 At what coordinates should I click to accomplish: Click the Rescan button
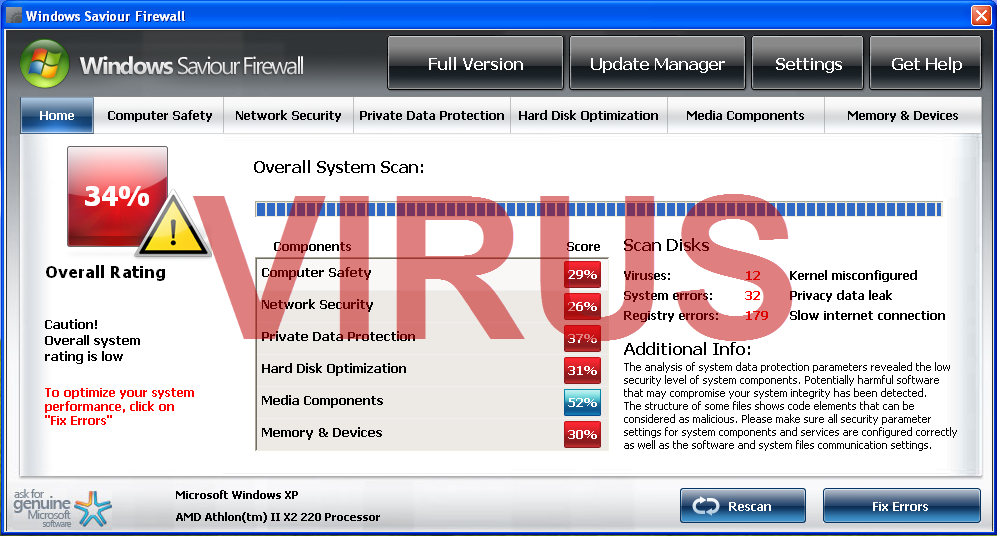(743, 505)
